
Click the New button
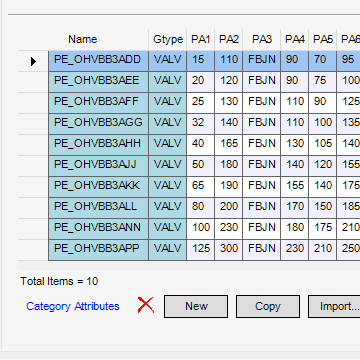click(x=196, y=306)
